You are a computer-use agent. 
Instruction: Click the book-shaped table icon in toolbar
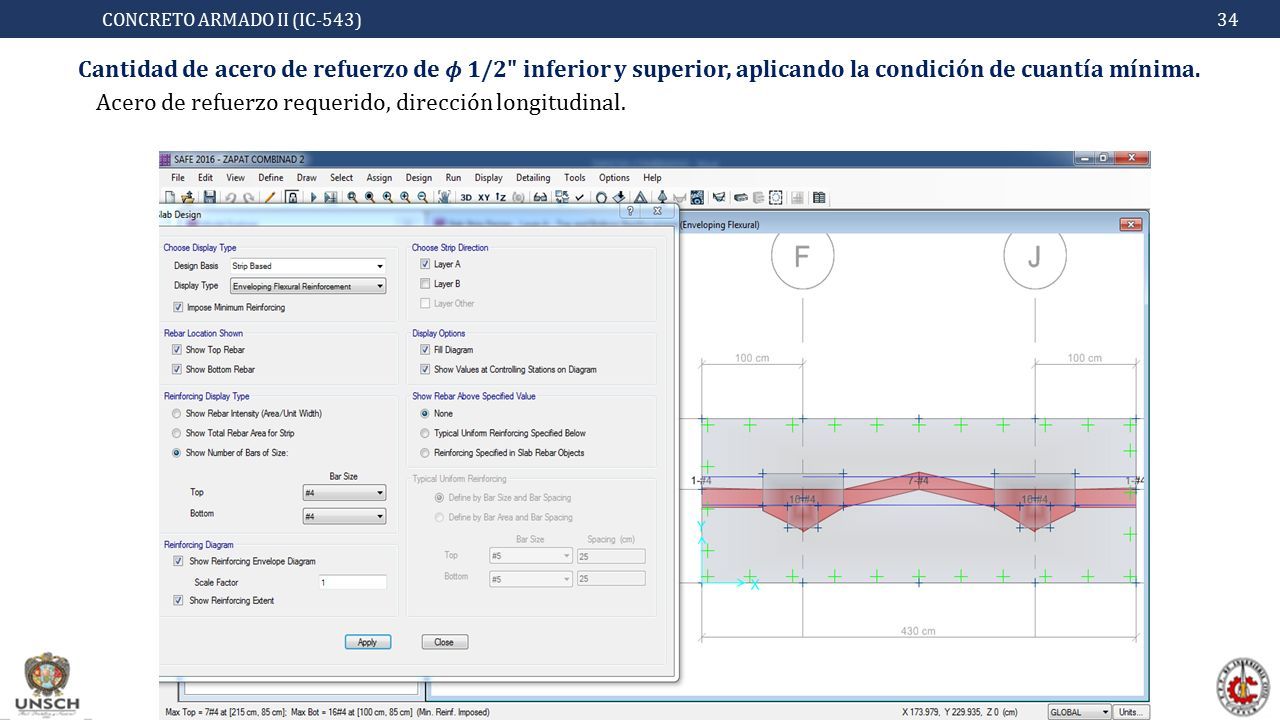click(819, 197)
